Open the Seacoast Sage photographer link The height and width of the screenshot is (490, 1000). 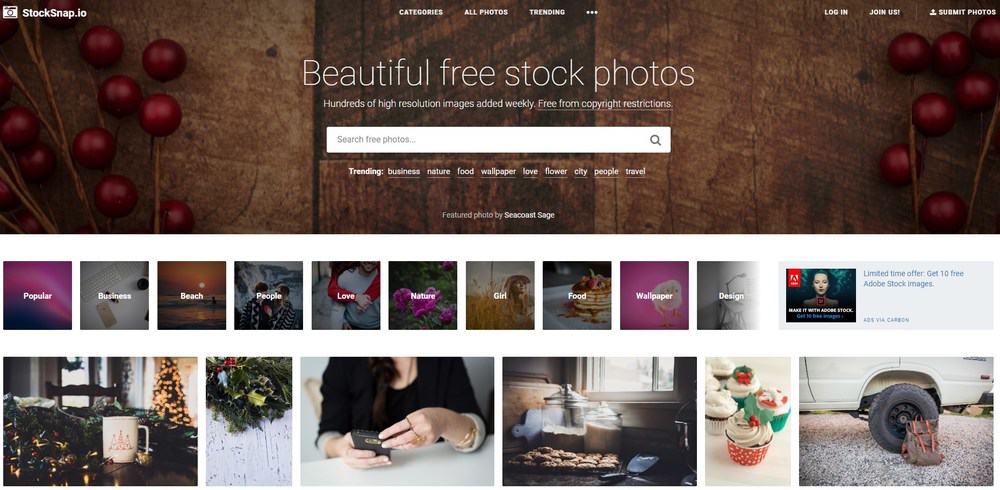click(x=529, y=215)
